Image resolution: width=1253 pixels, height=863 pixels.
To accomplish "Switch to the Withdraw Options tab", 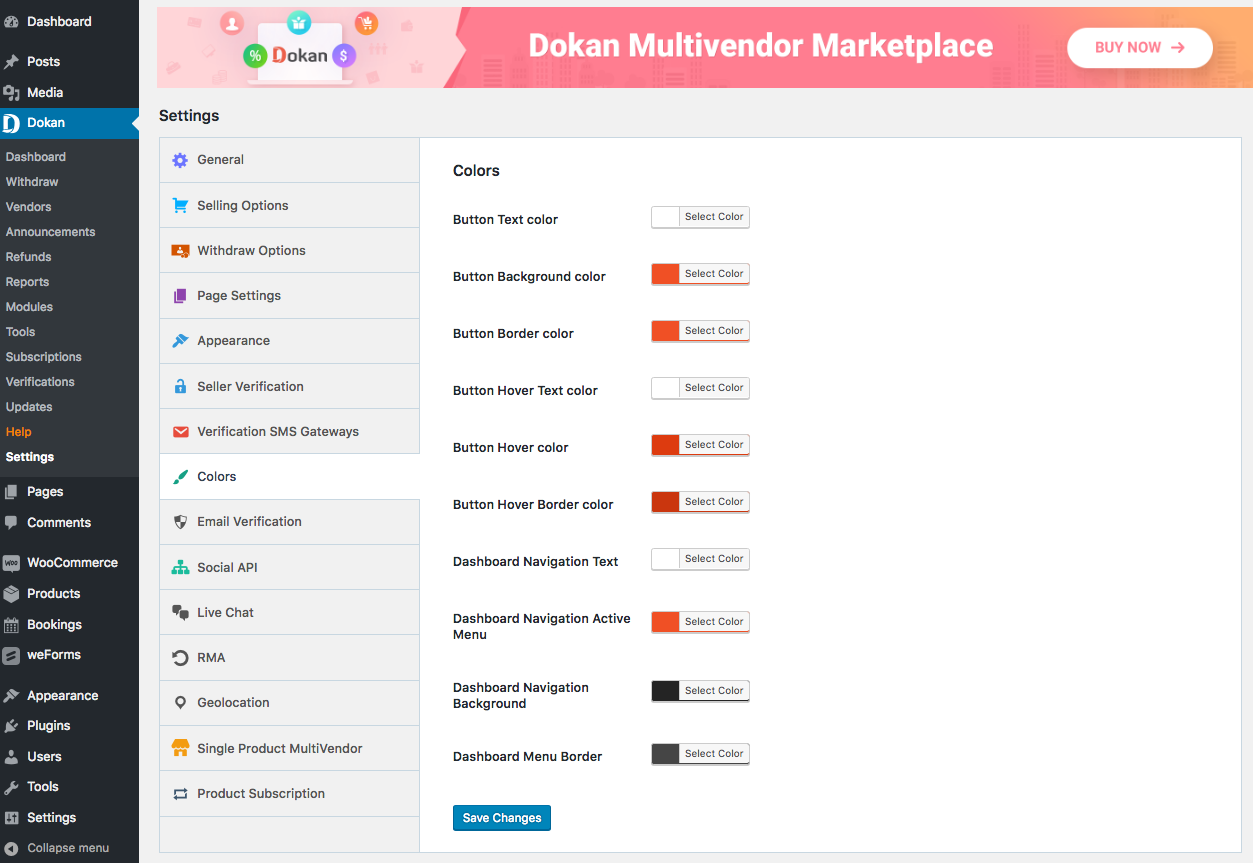I will point(289,251).
